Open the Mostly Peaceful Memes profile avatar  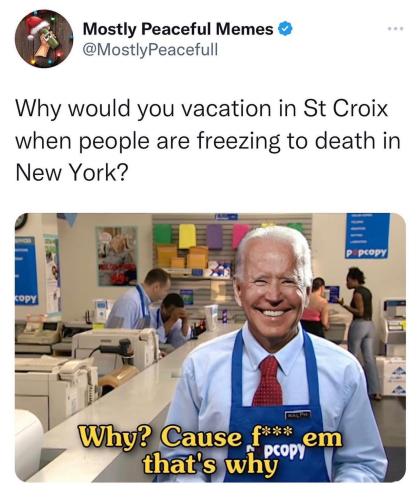(44, 39)
